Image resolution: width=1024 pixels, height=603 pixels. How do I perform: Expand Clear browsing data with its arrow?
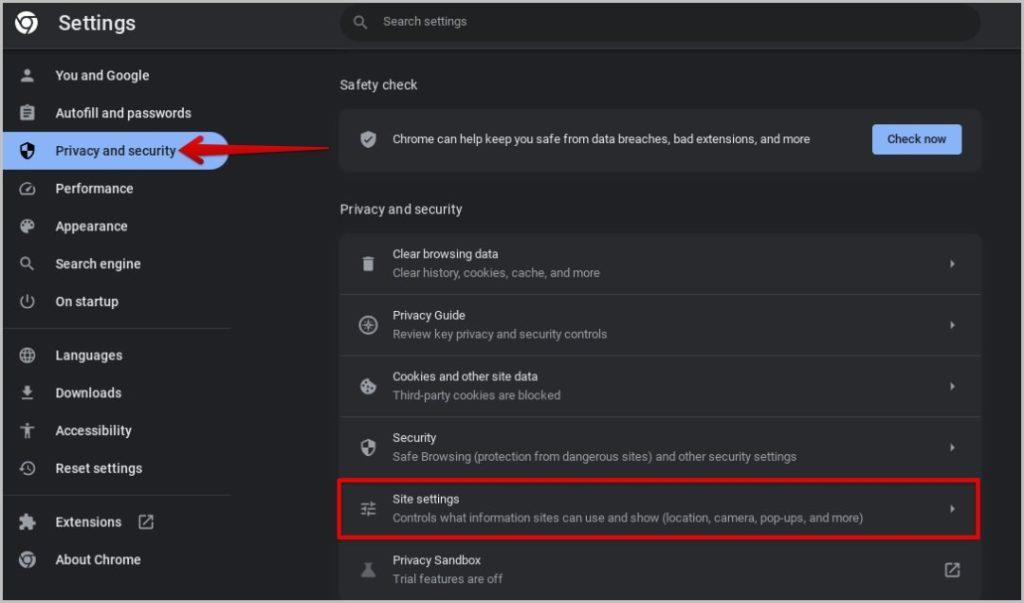coord(952,263)
